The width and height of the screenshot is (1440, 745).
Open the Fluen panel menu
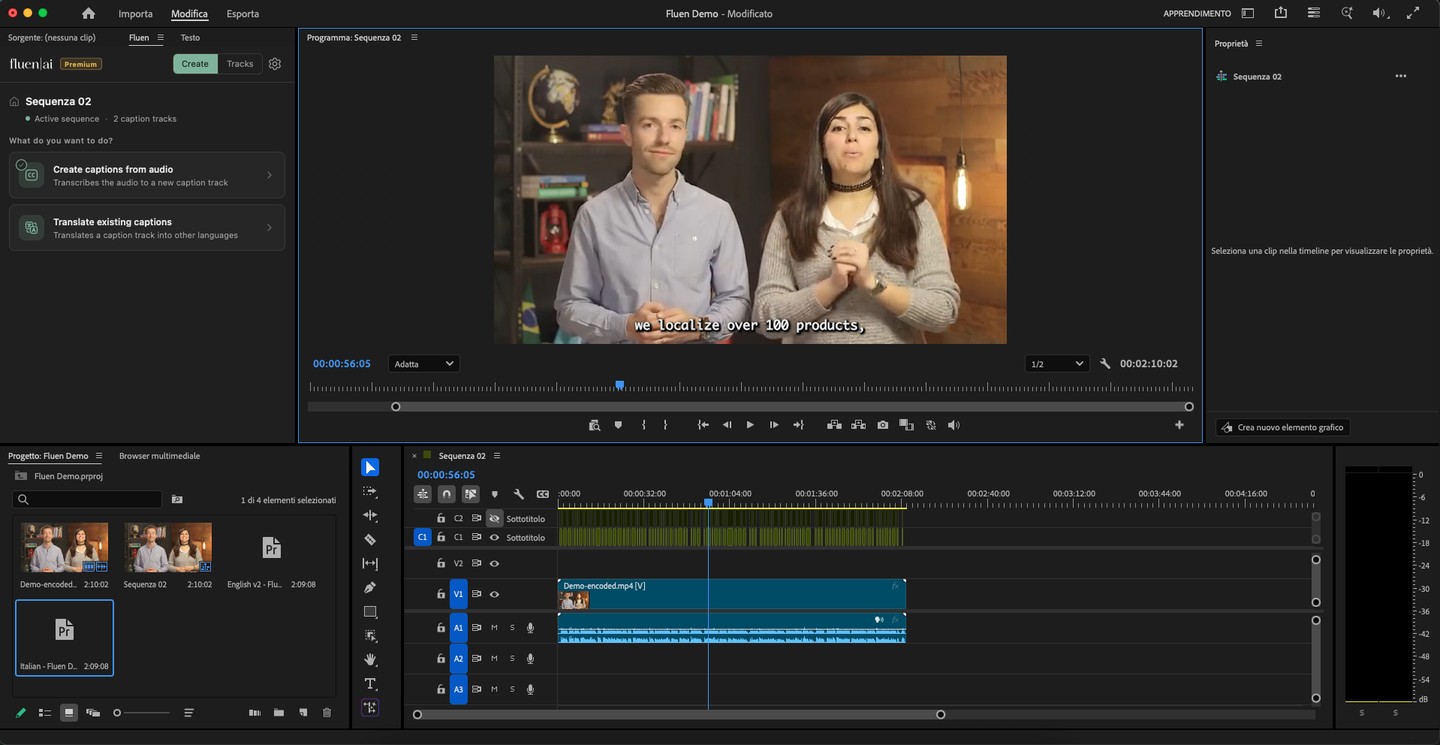point(160,37)
